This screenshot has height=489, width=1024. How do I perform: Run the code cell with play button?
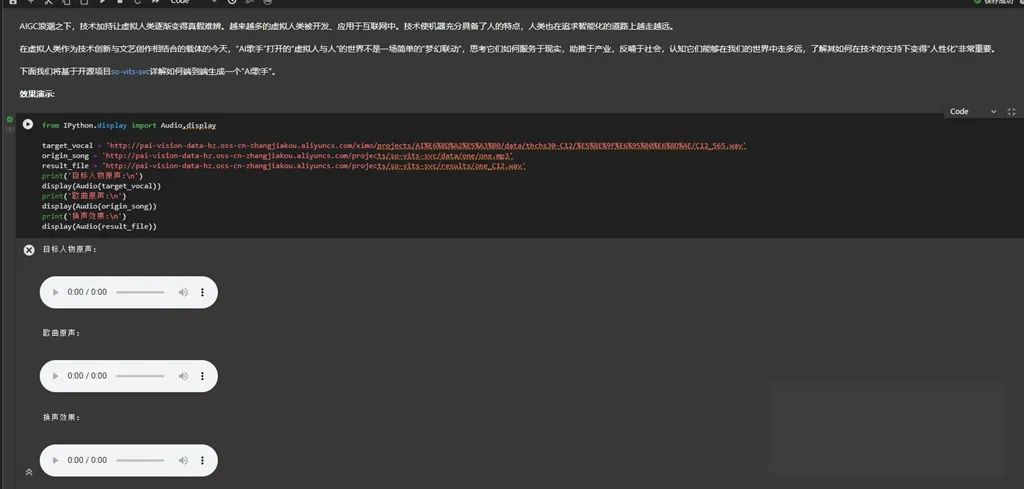pos(28,125)
